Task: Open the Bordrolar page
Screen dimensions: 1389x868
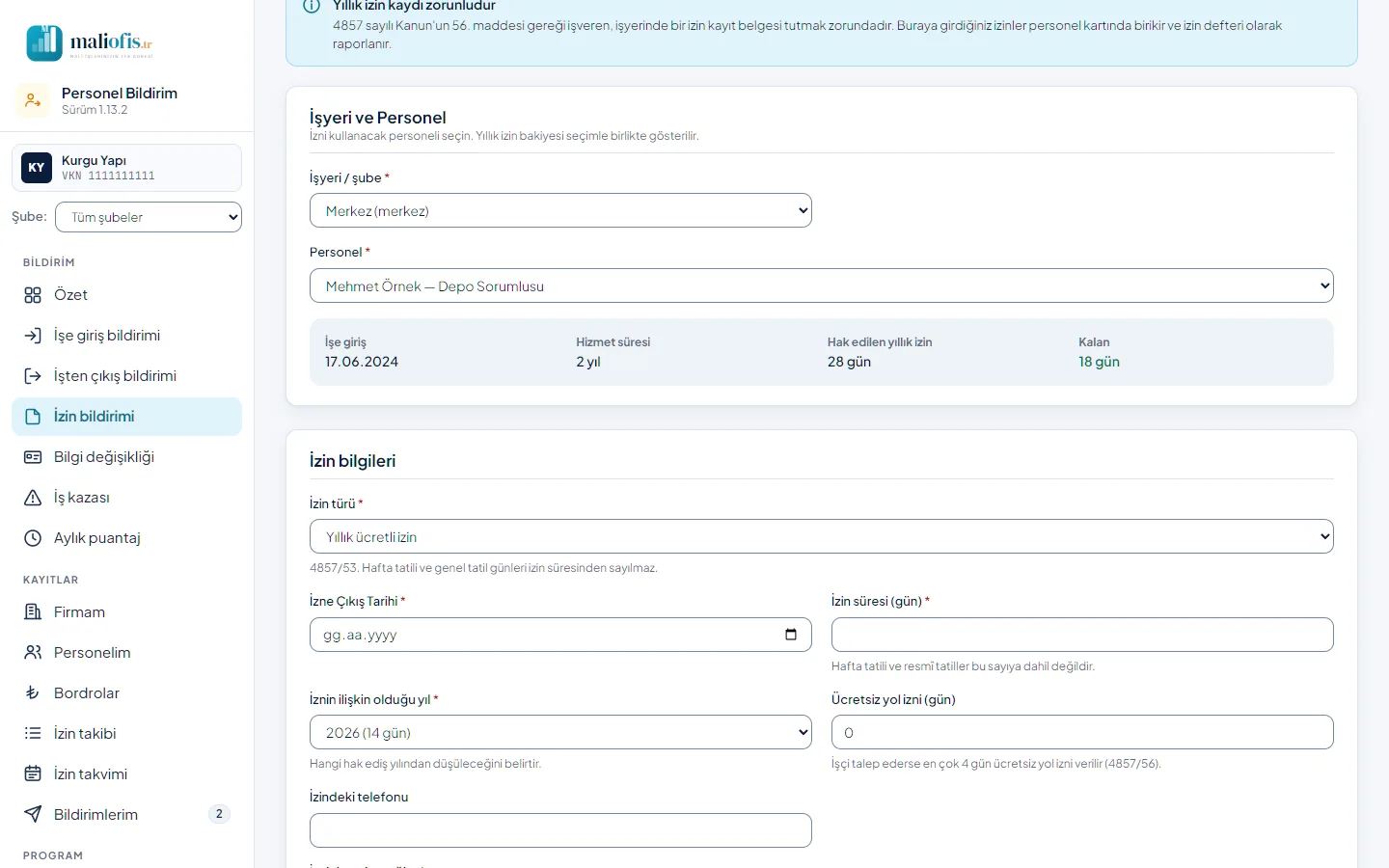Action: pos(126,693)
